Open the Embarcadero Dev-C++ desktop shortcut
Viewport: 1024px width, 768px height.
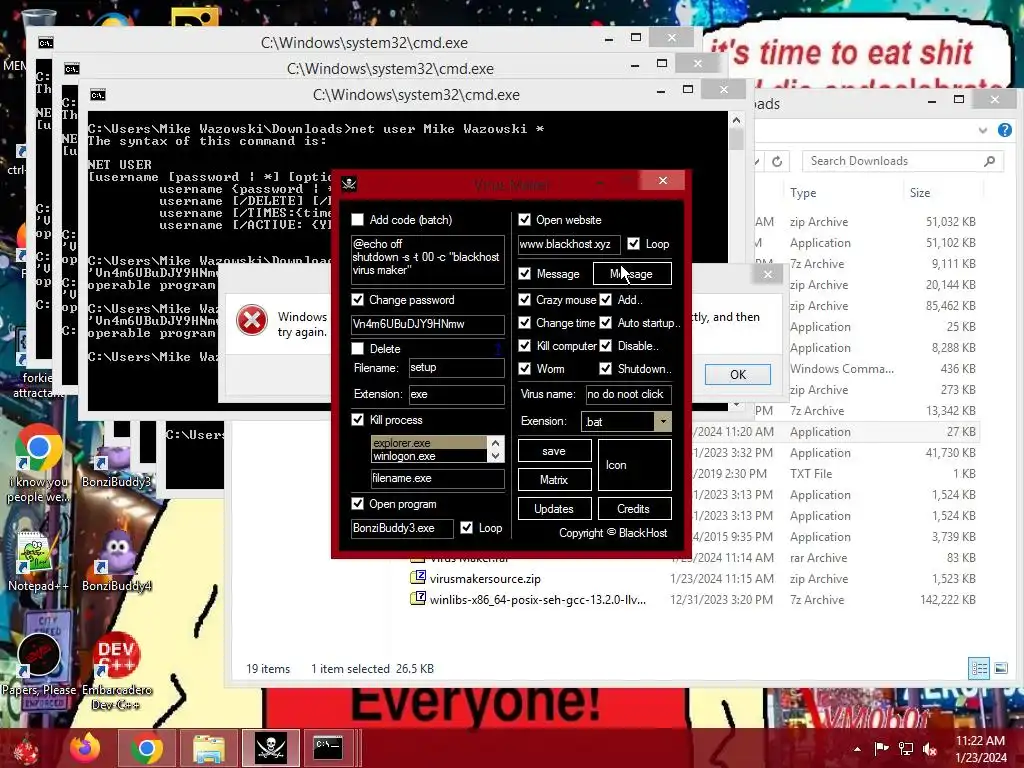(116, 669)
